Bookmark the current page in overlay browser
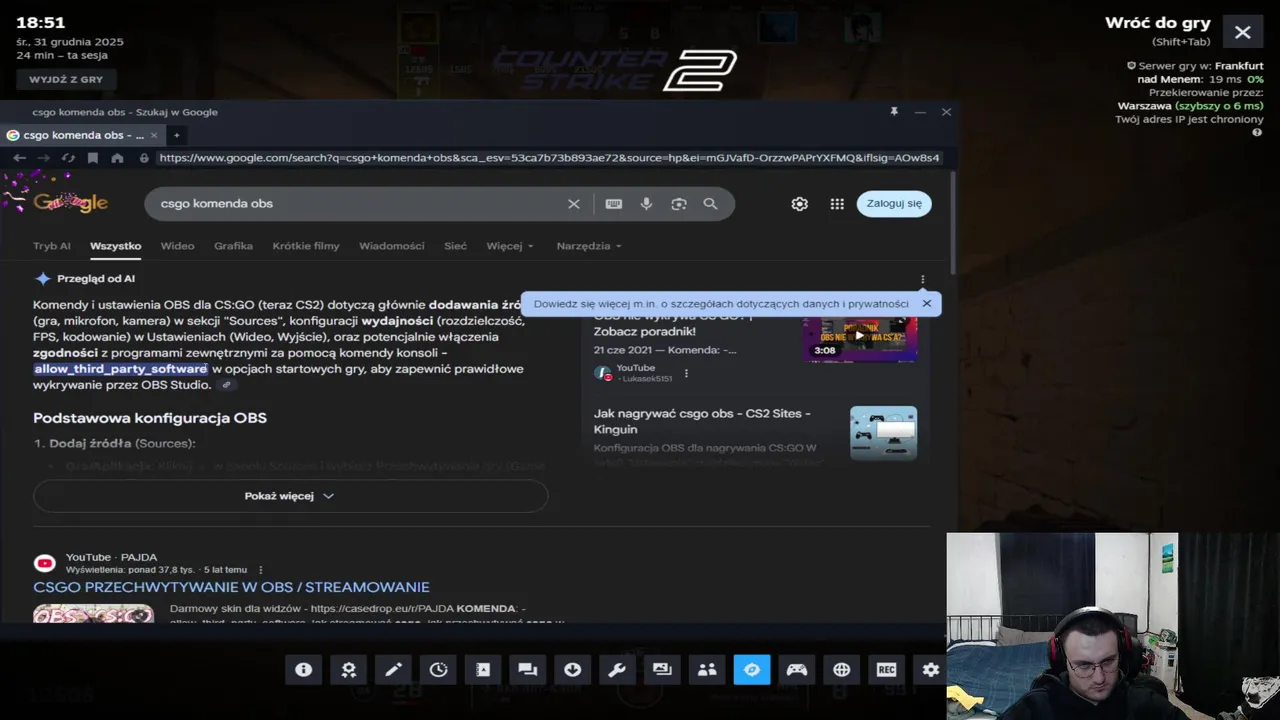This screenshot has height=720, width=1280. [x=93, y=158]
